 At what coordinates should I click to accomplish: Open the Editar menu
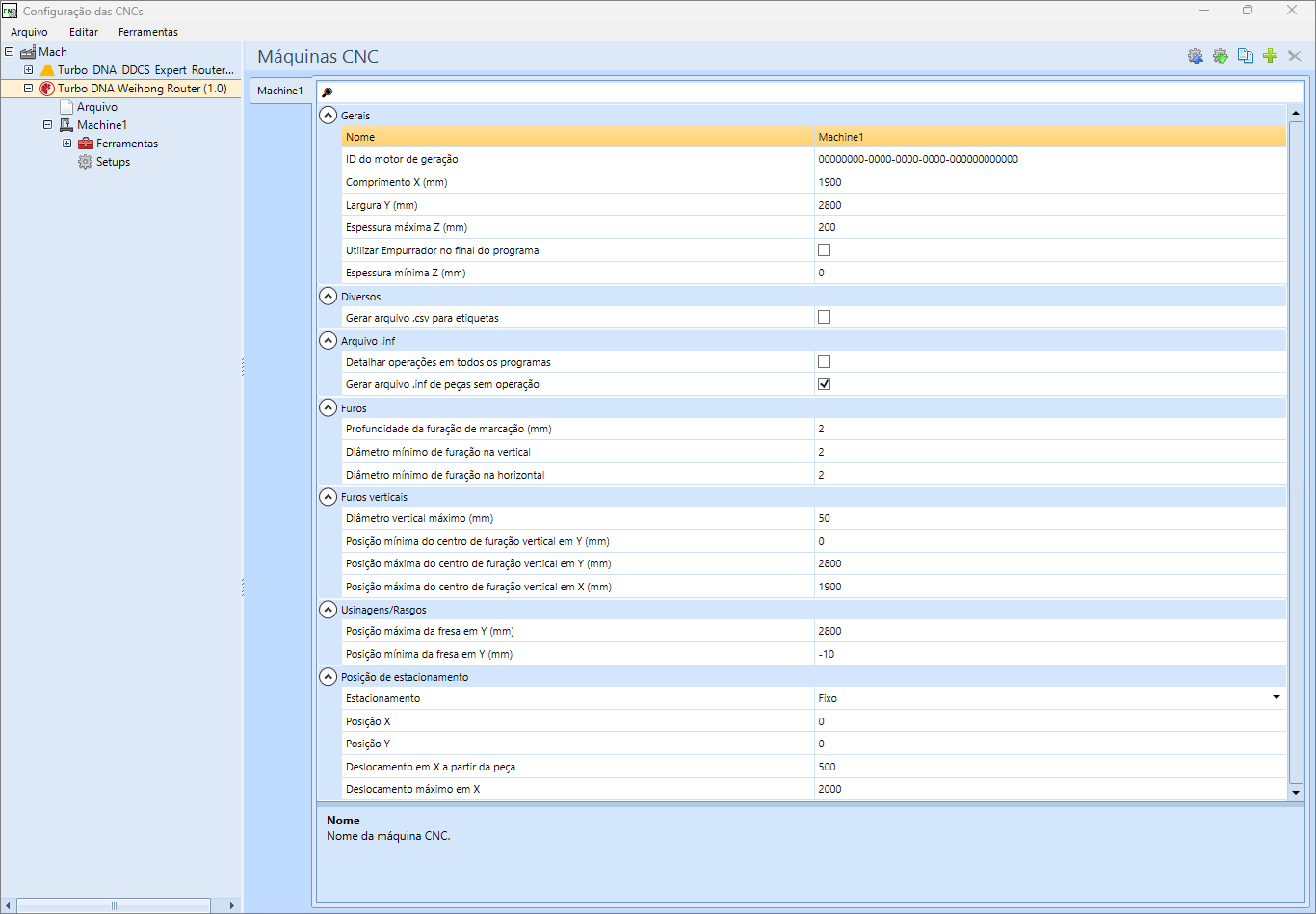[84, 32]
